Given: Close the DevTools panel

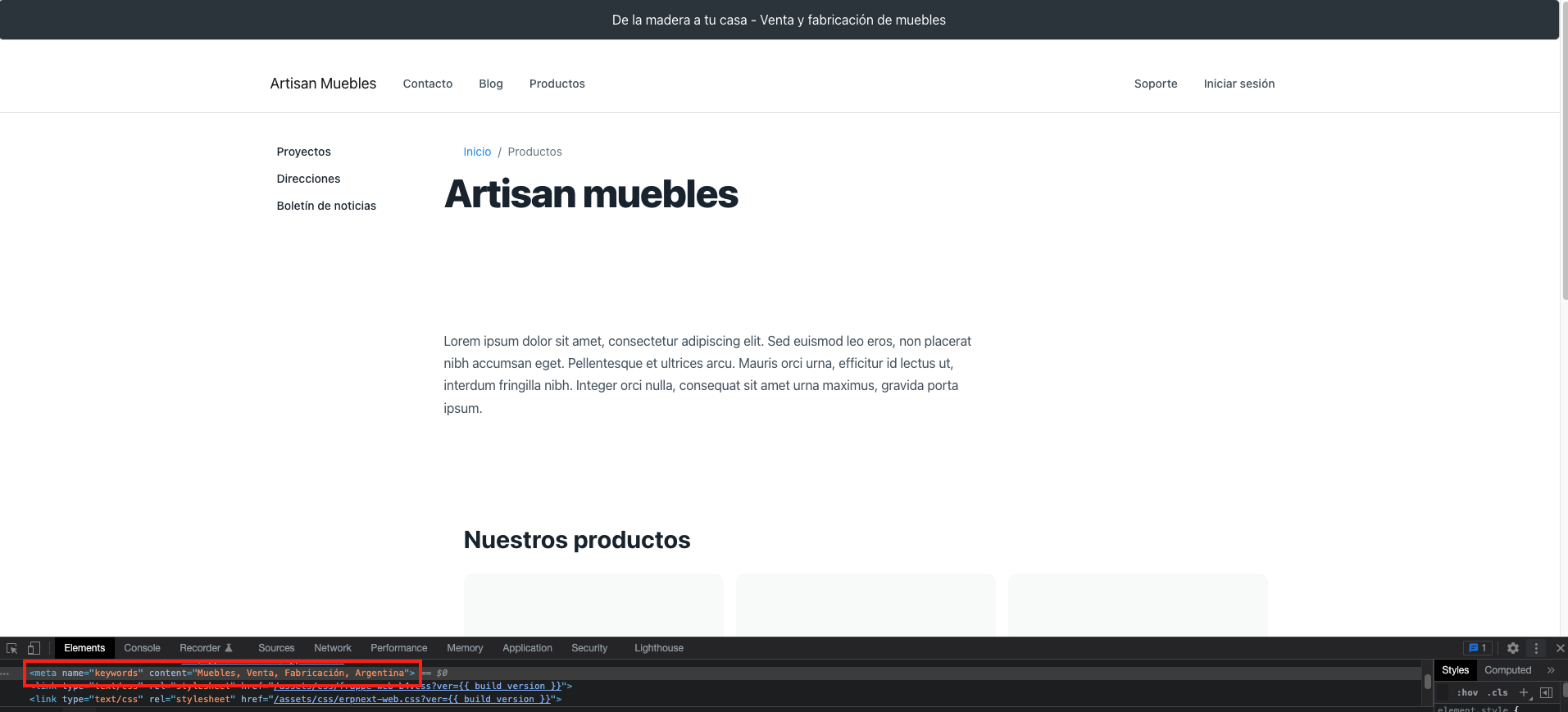Looking at the screenshot, I should [1560, 648].
